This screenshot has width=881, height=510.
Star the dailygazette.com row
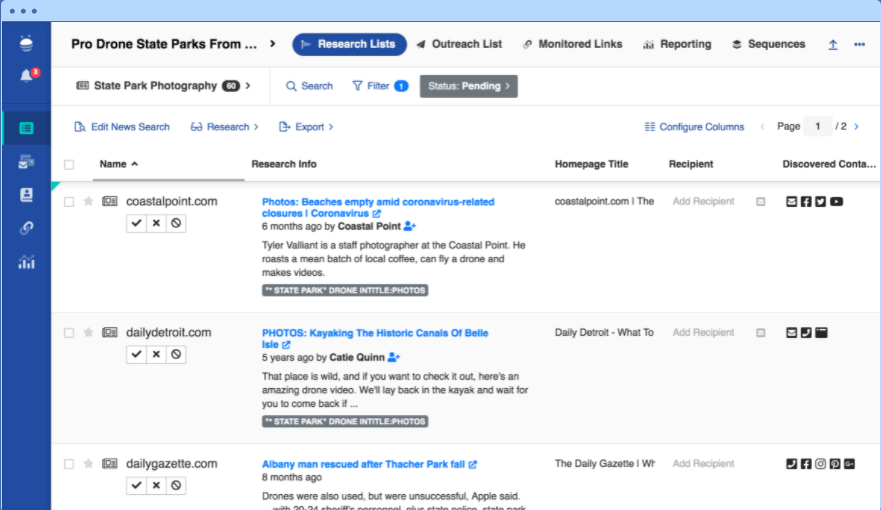click(x=88, y=463)
